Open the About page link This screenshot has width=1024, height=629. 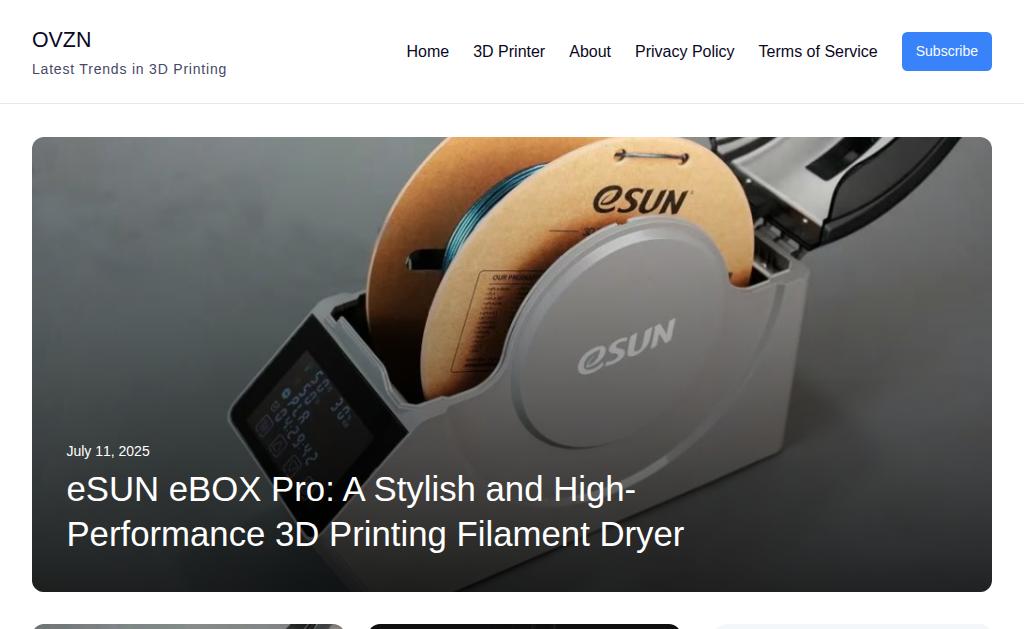pos(590,52)
